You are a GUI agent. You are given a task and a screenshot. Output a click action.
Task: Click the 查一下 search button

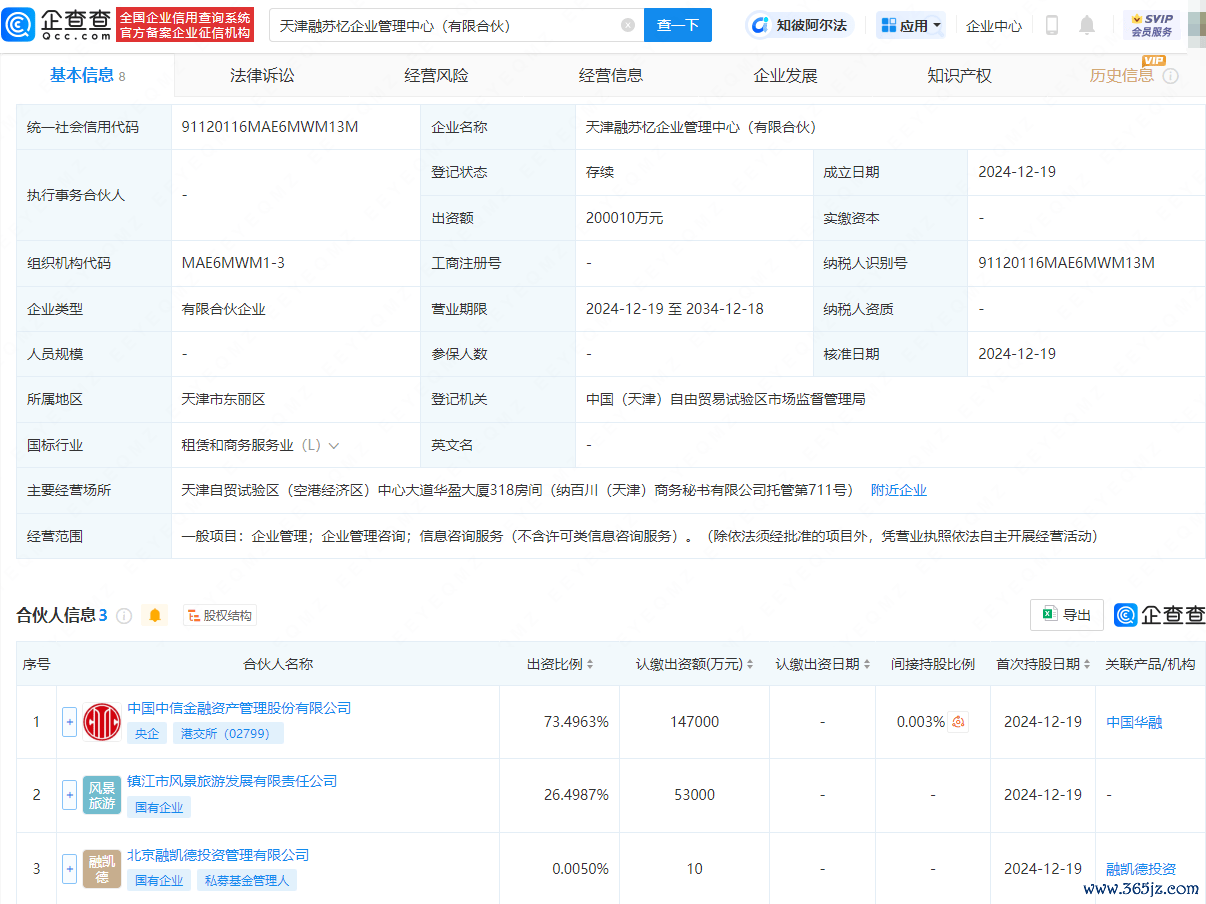click(x=678, y=25)
